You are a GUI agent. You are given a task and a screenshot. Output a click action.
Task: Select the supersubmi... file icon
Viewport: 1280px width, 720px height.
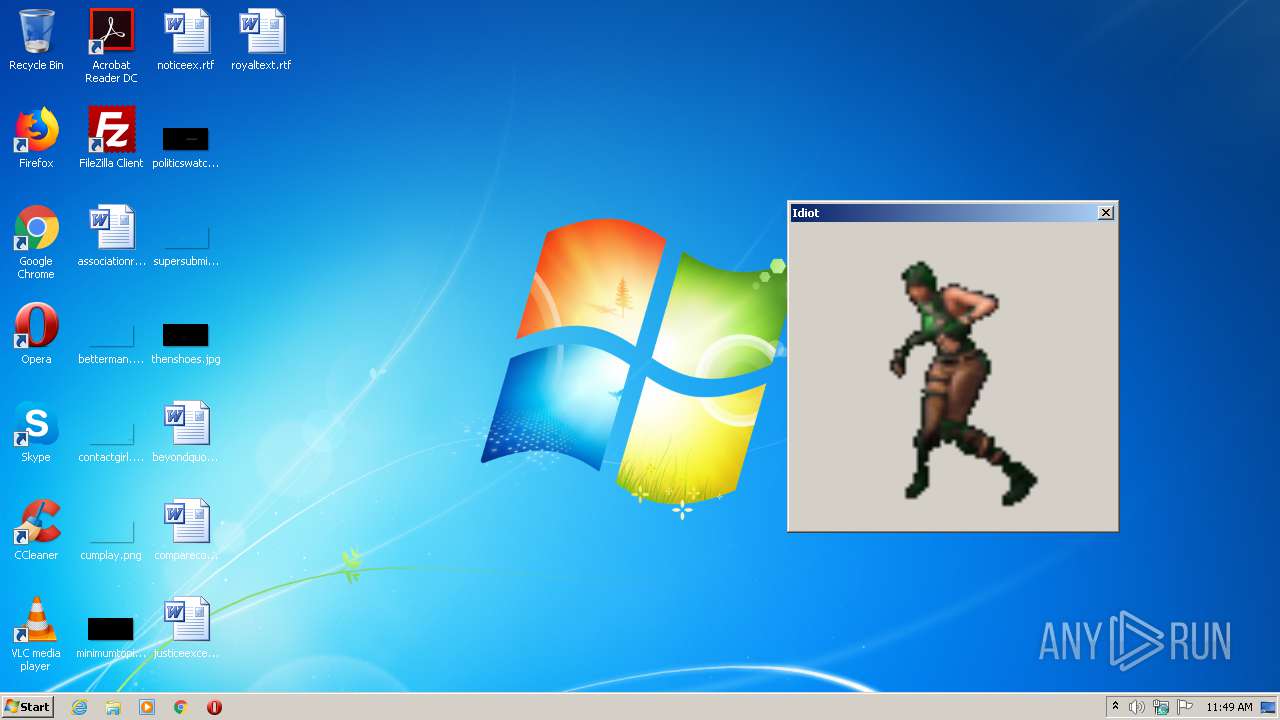(186, 246)
